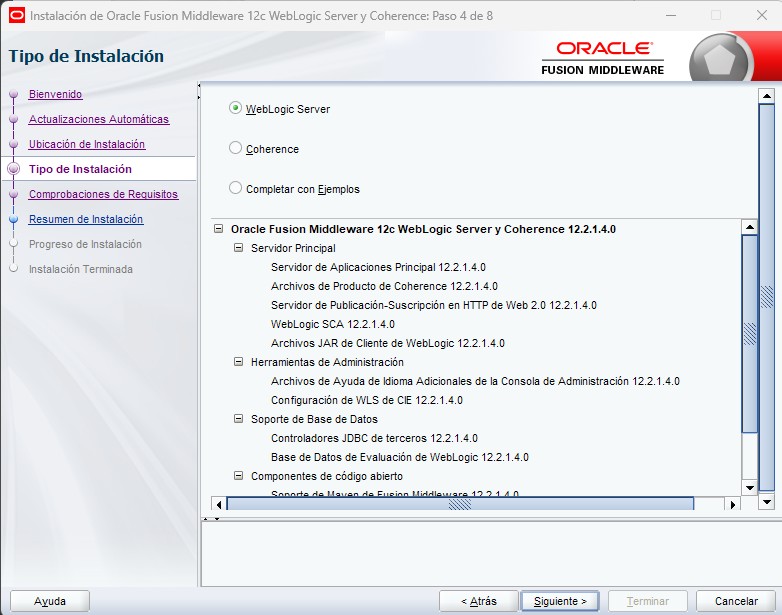Select Archivos de Ayuda de Idioma Adicionales row
Viewport: 782px width, 615px height.
(475, 381)
